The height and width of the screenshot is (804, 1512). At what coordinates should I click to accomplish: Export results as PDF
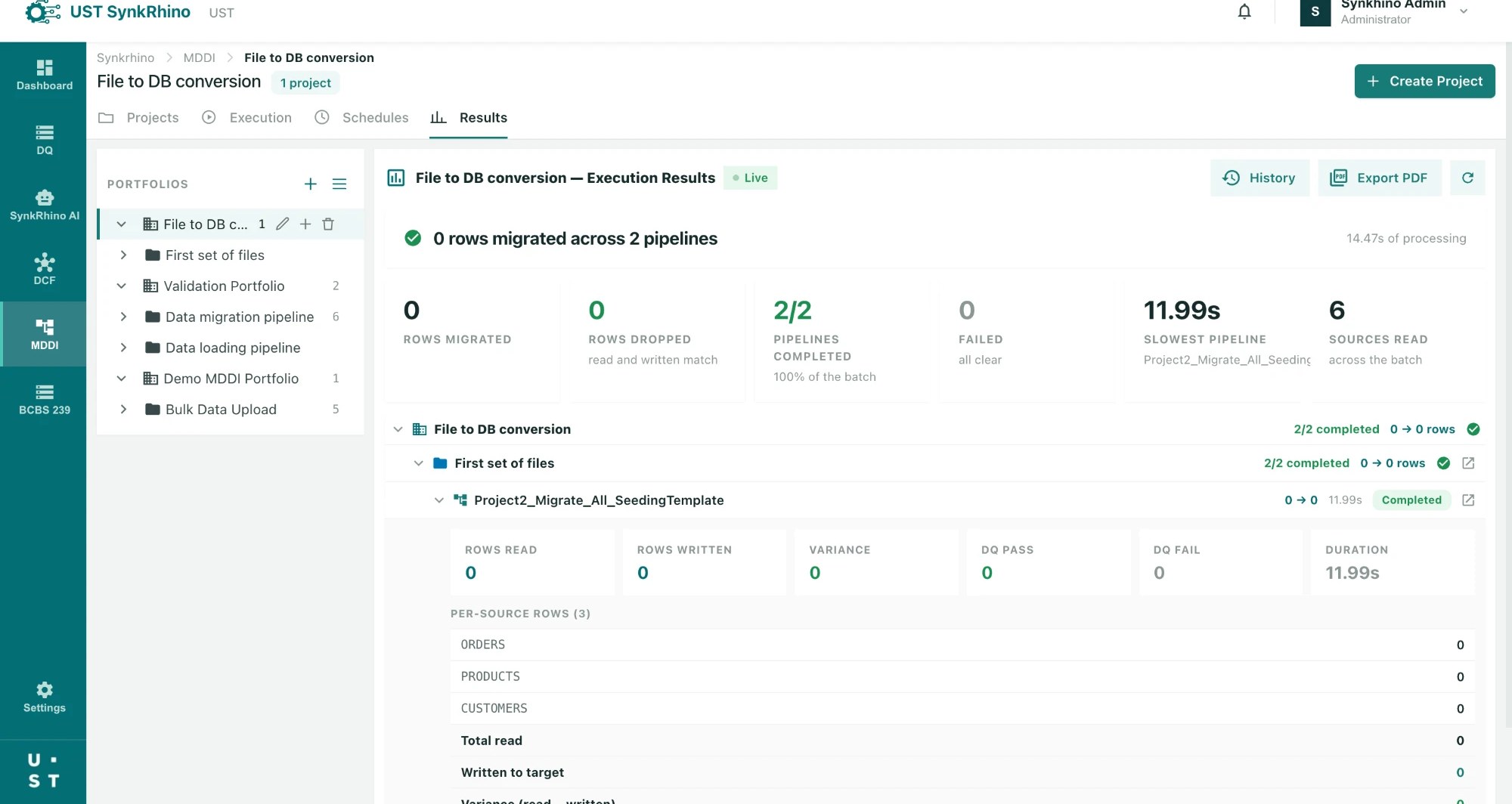[x=1379, y=178]
